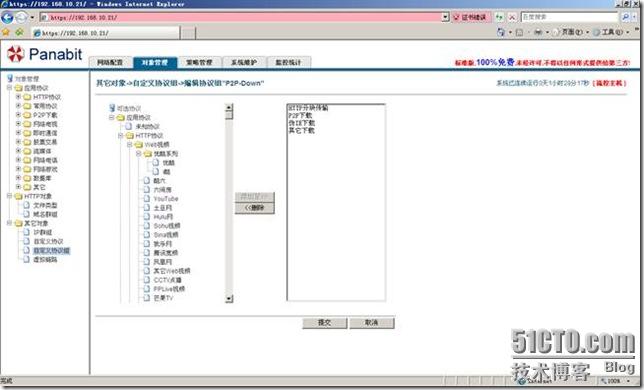Click the 取消 cancel button
This screenshot has height=390, width=644.
pyautogui.click(x=372, y=323)
